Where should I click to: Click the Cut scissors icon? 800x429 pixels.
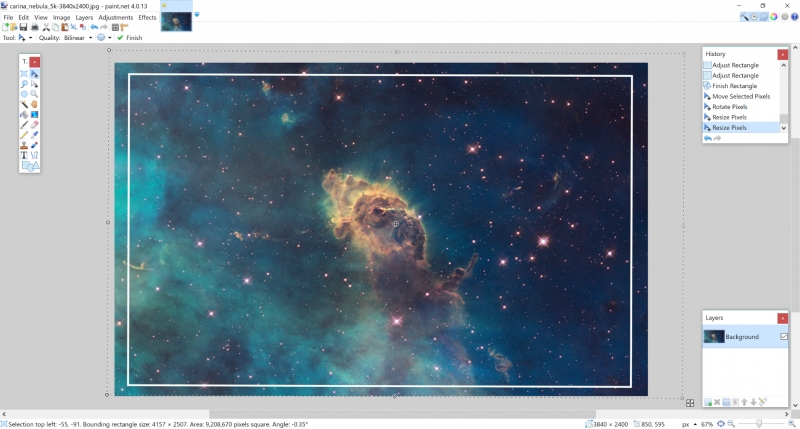pyautogui.click(x=46, y=27)
